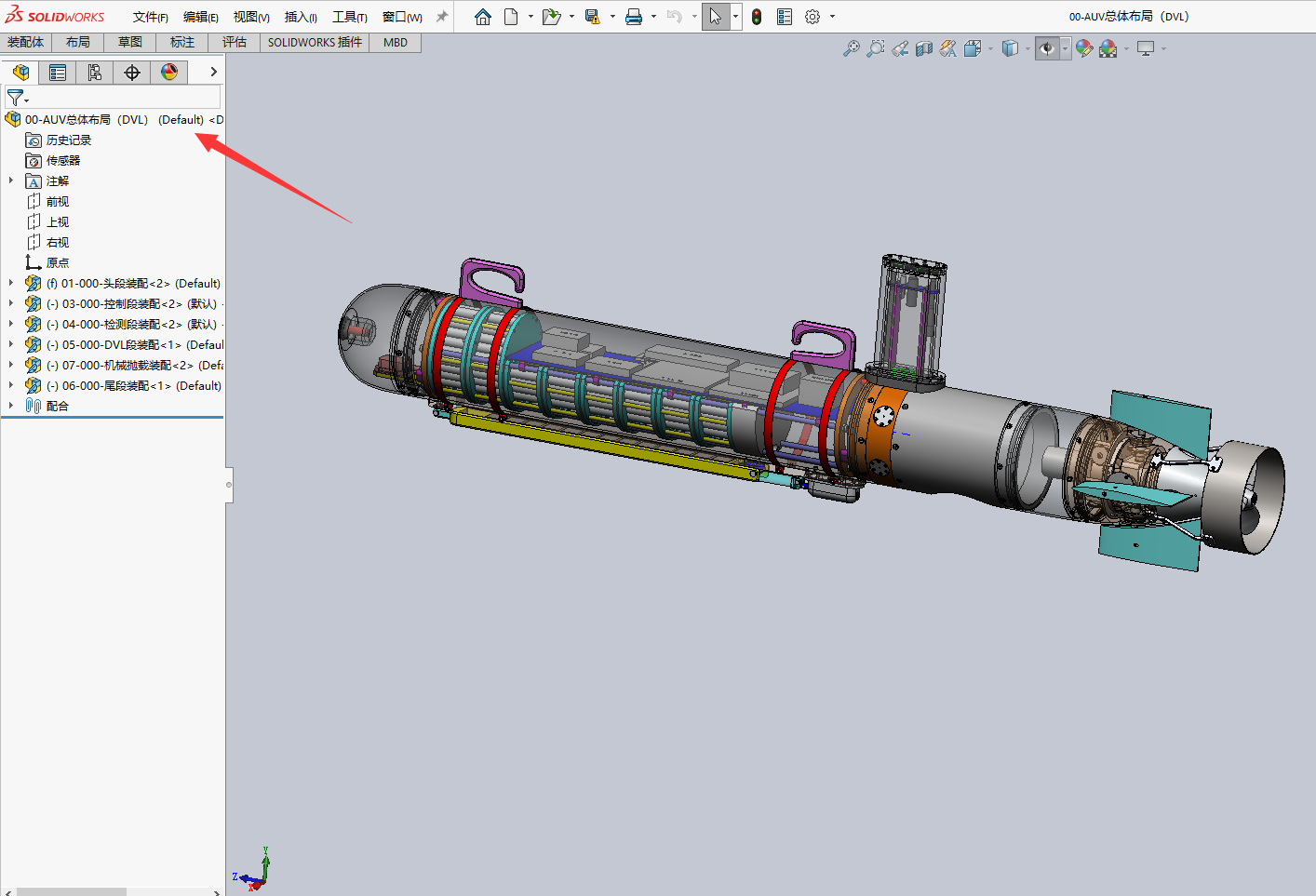Undo the last action
Screen dimensions: 1316x896
[x=675, y=17]
